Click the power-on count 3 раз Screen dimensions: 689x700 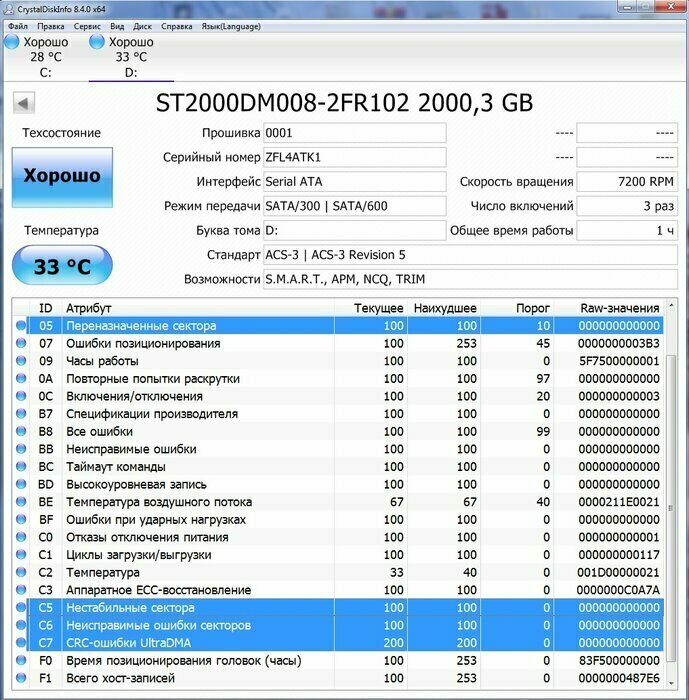coord(627,206)
